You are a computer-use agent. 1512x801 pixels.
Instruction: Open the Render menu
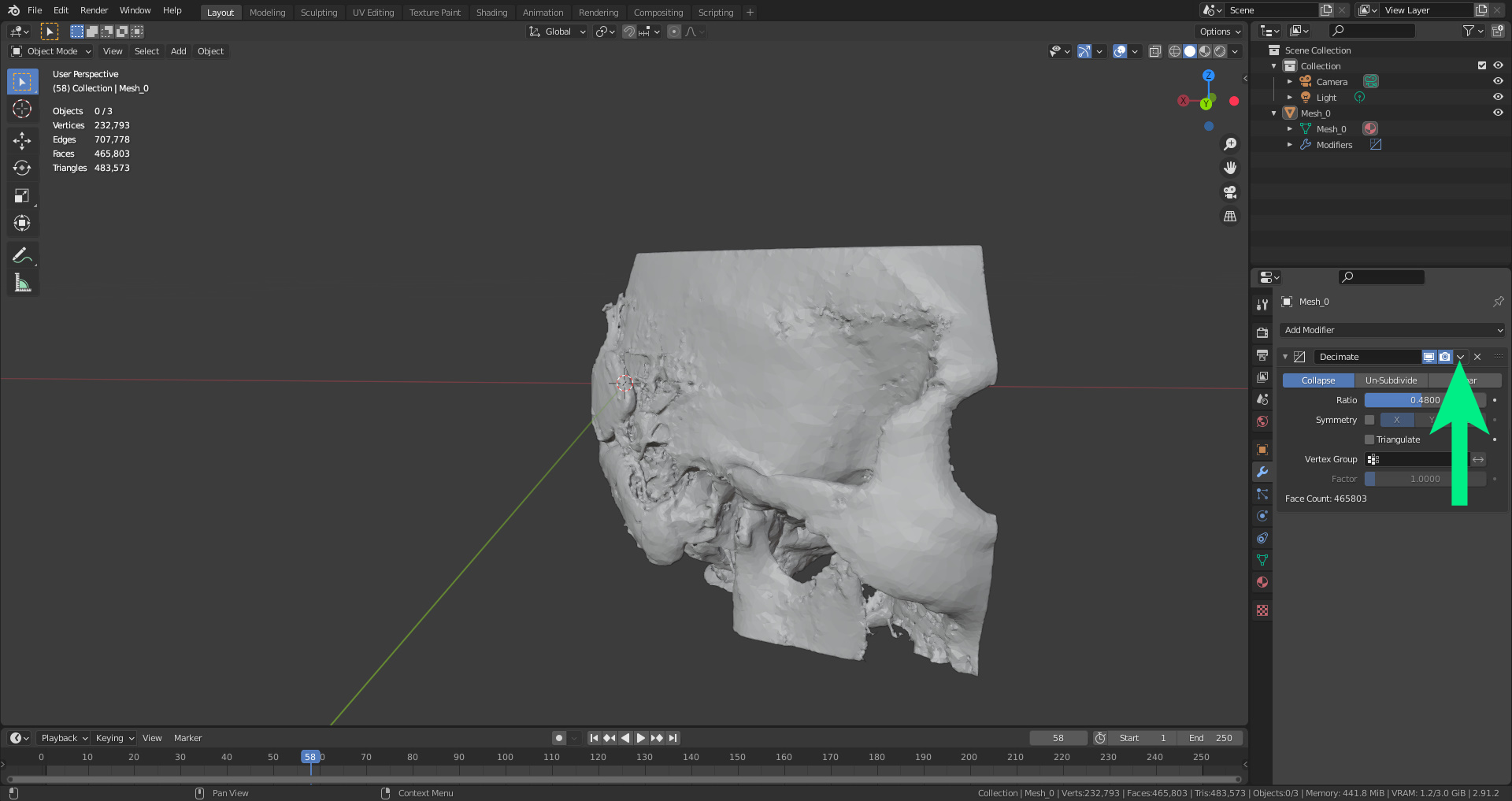click(x=94, y=10)
